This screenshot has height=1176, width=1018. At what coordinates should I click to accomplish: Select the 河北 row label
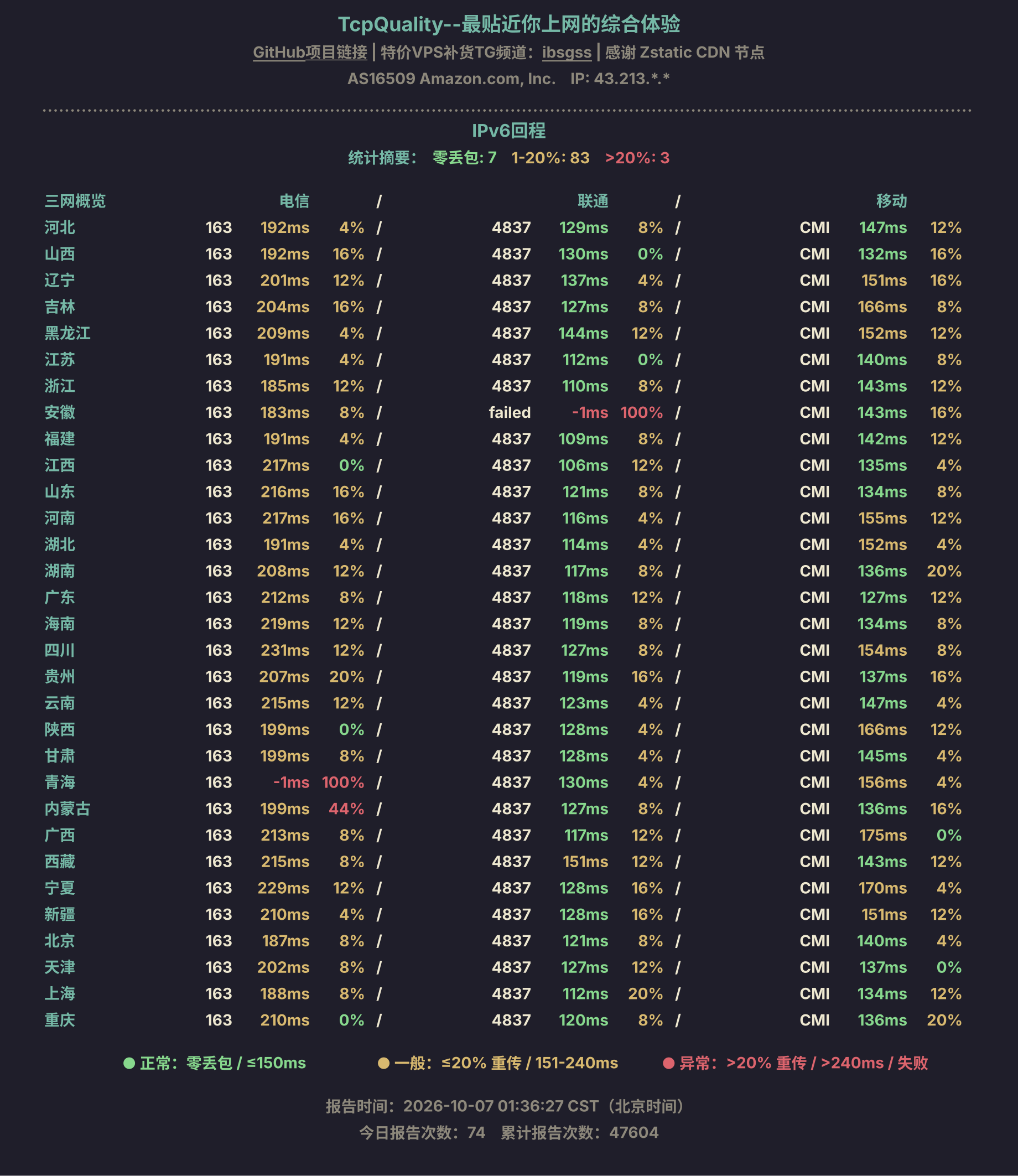coord(60,228)
